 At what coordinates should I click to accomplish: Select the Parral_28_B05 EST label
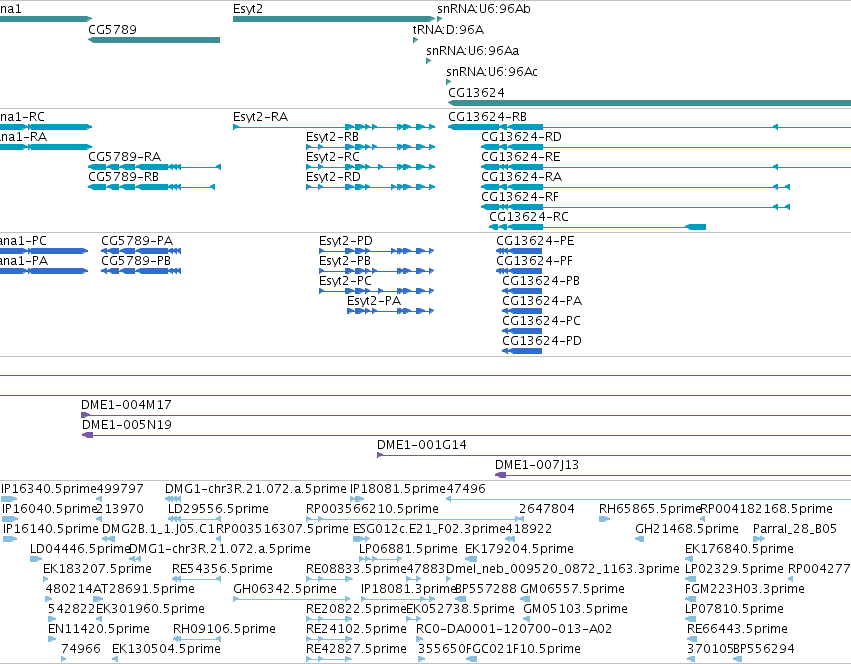pos(795,529)
